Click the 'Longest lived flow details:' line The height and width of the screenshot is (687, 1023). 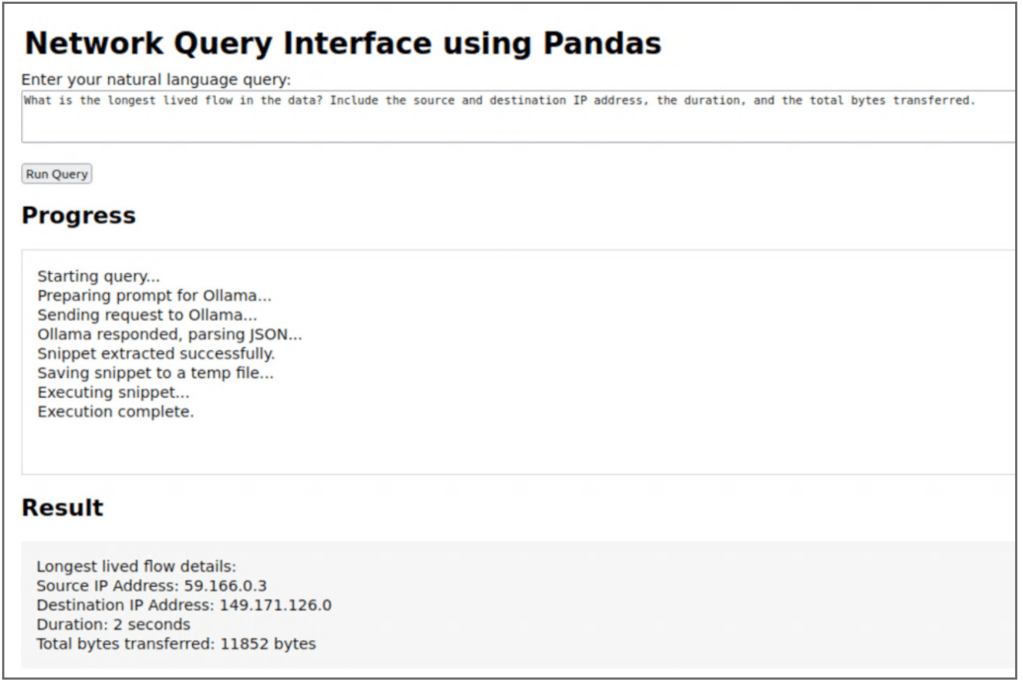tap(136, 567)
